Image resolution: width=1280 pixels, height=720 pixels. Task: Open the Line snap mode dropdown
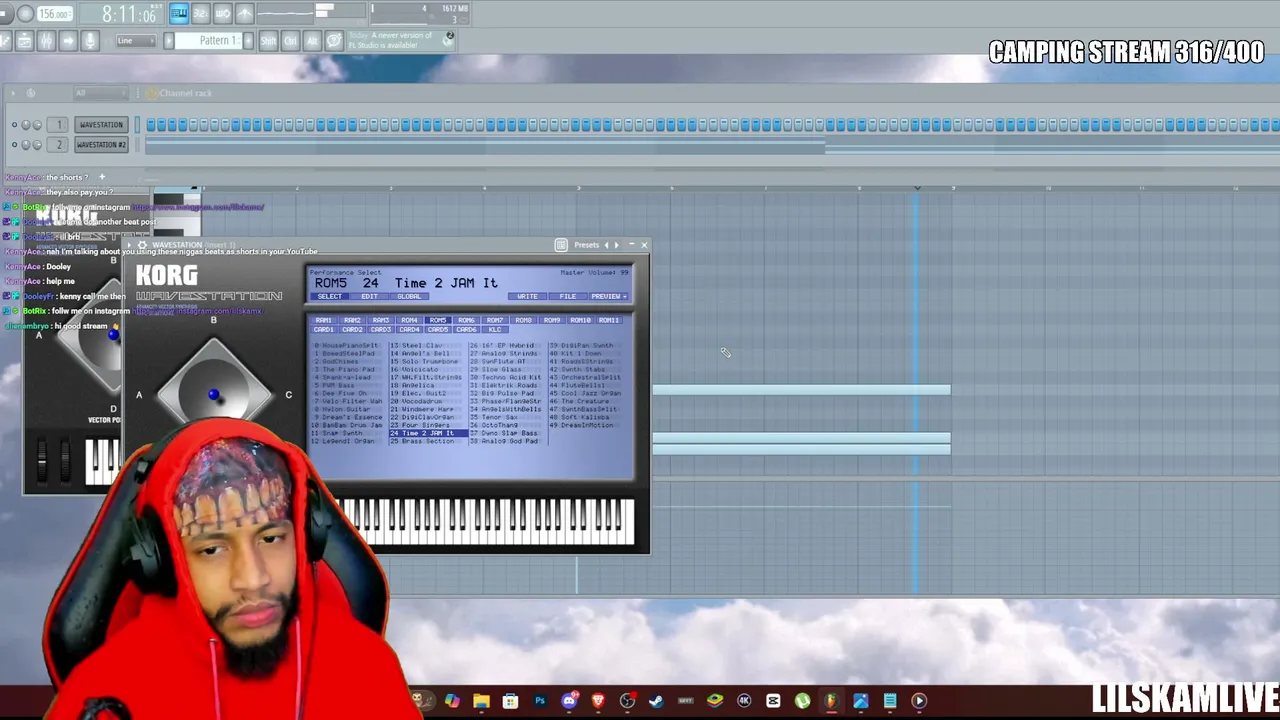[135, 41]
